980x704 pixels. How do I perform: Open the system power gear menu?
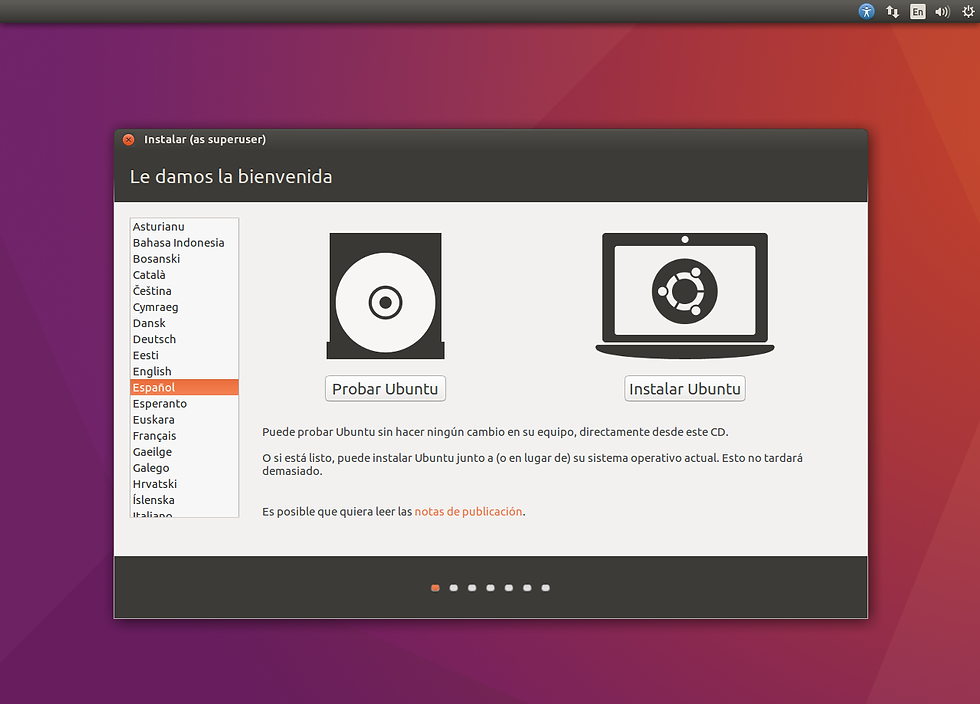pyautogui.click(x=968, y=11)
